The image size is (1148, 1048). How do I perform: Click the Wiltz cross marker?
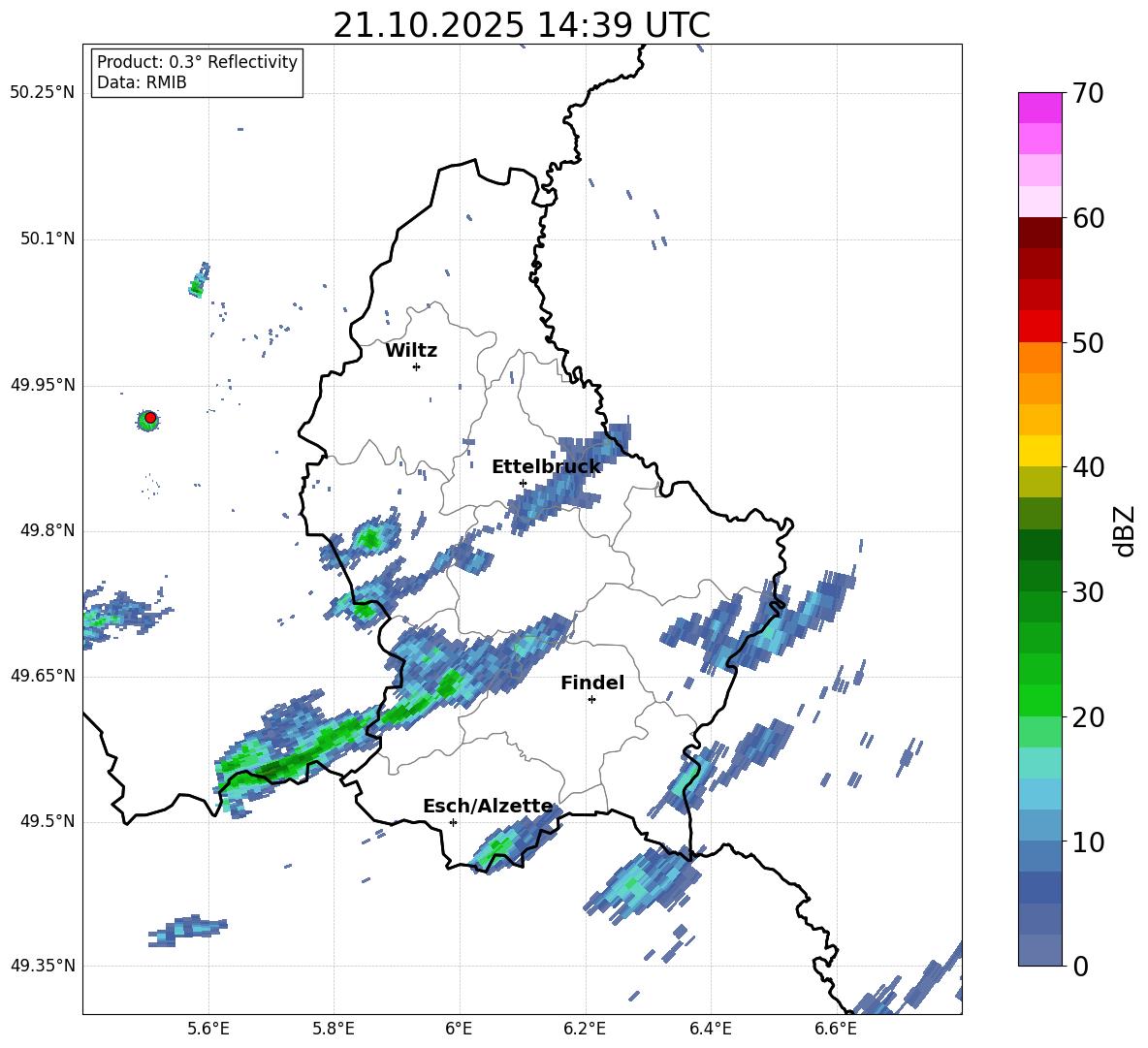[416, 366]
